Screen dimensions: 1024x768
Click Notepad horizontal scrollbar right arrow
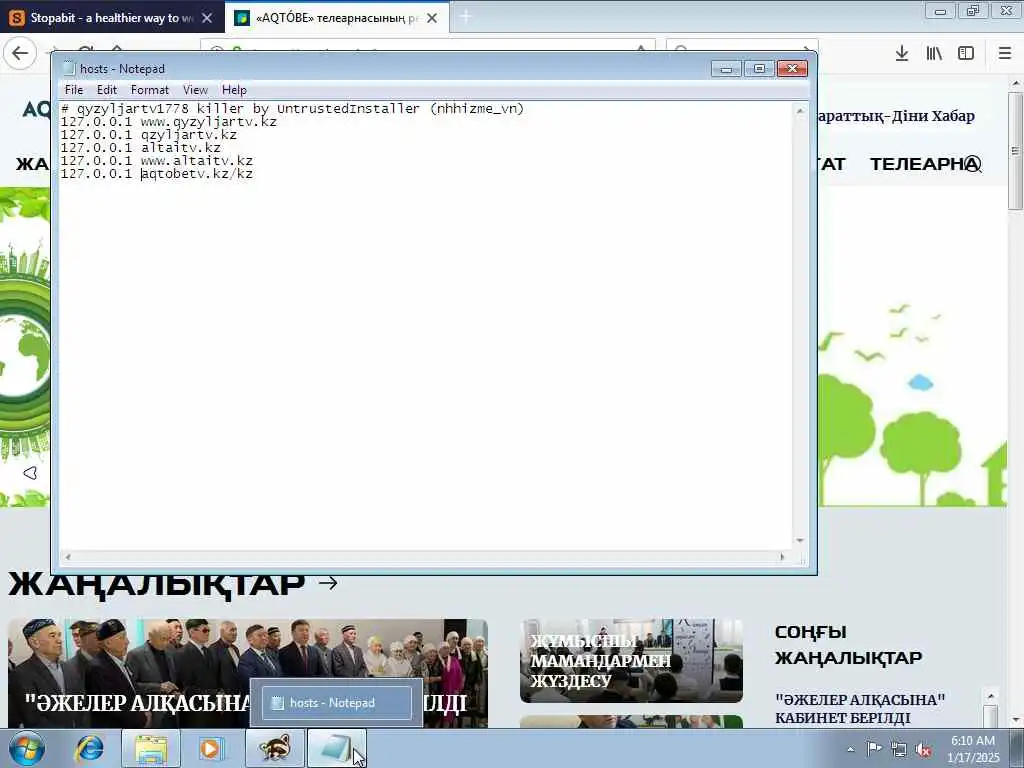click(x=782, y=557)
